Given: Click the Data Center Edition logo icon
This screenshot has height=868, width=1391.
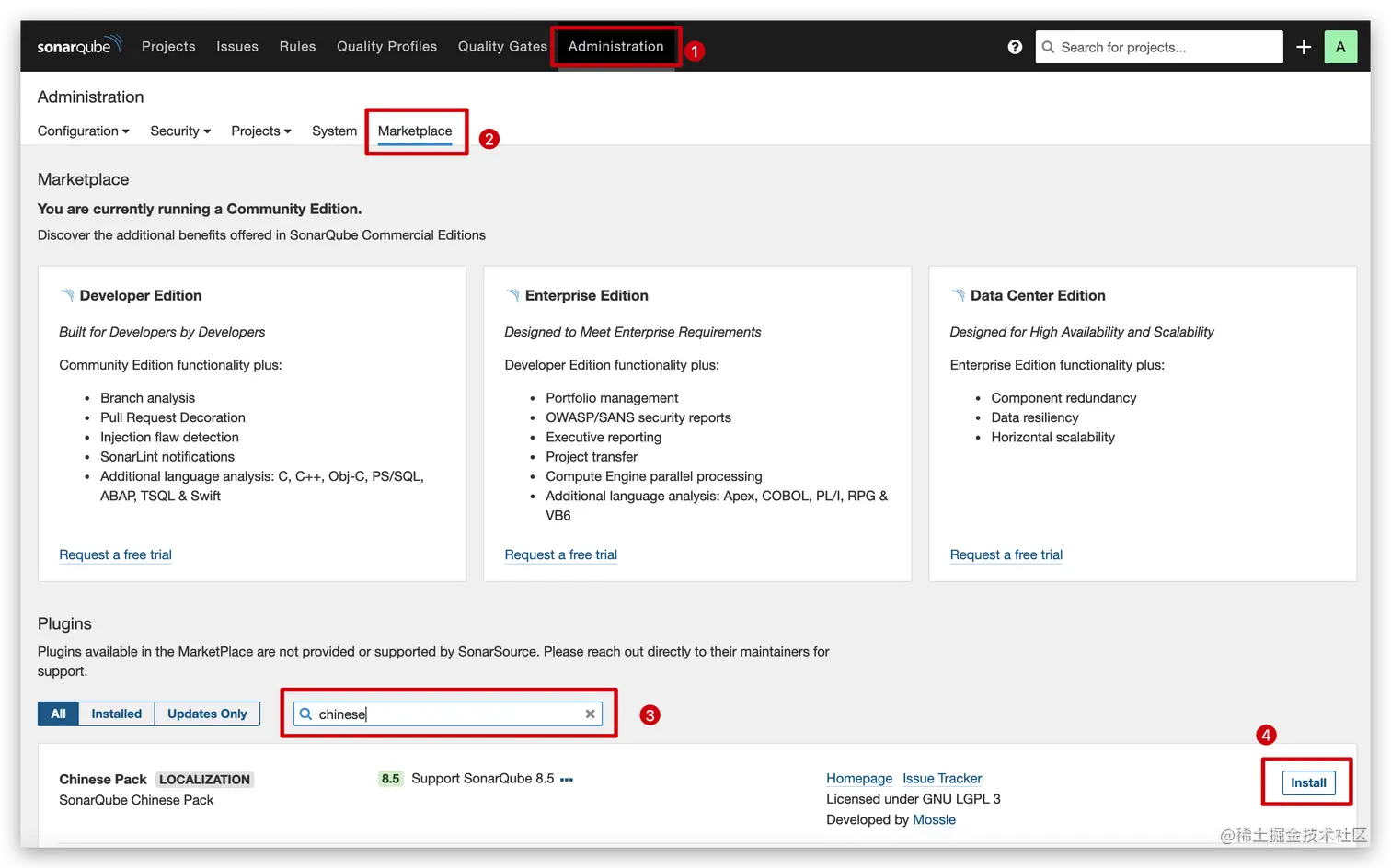Looking at the screenshot, I should pos(958,295).
